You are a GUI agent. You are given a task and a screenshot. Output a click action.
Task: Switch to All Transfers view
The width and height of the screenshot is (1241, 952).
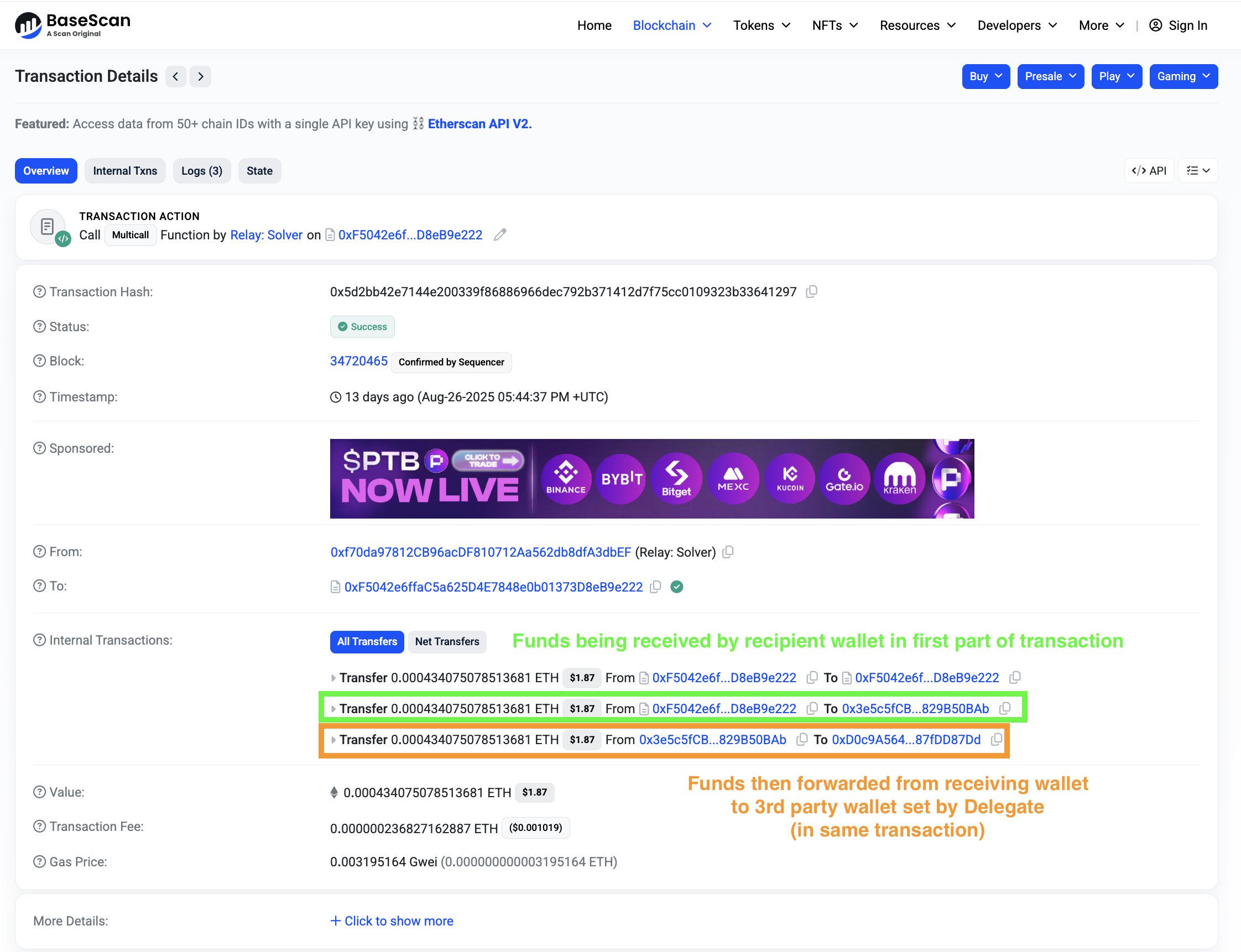click(367, 641)
